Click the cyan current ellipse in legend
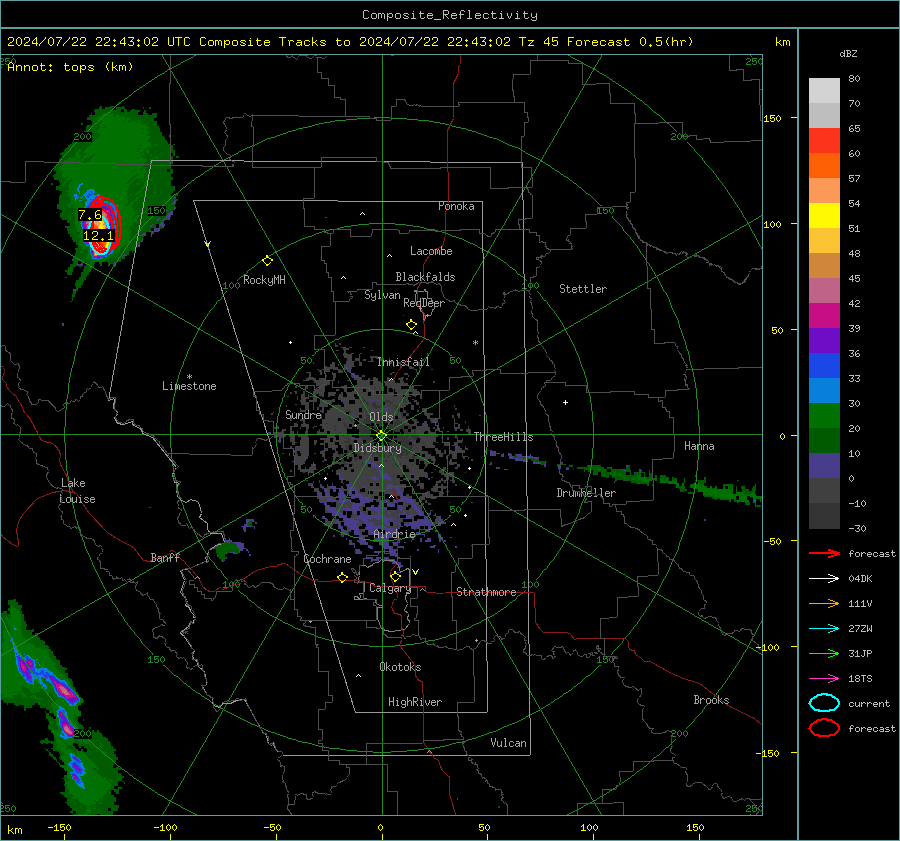Image resolution: width=900 pixels, height=841 pixels. click(x=824, y=703)
